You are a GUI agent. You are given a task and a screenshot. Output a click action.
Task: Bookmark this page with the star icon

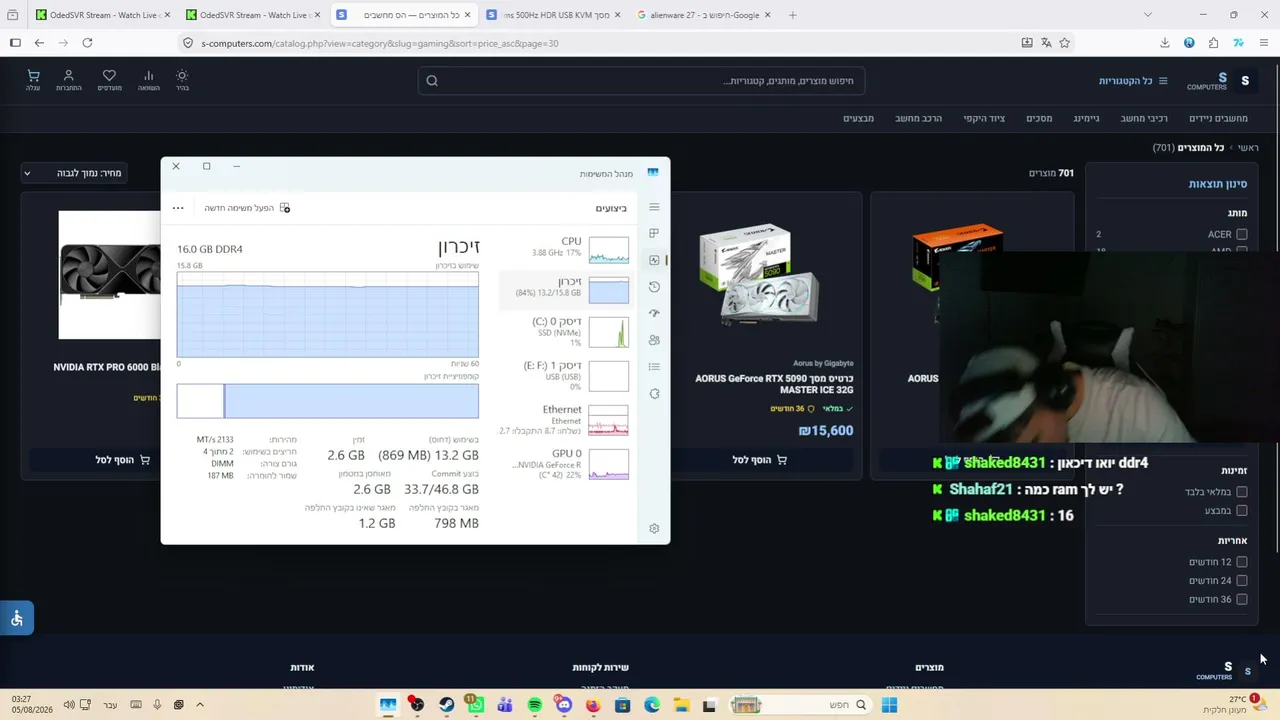(1065, 43)
